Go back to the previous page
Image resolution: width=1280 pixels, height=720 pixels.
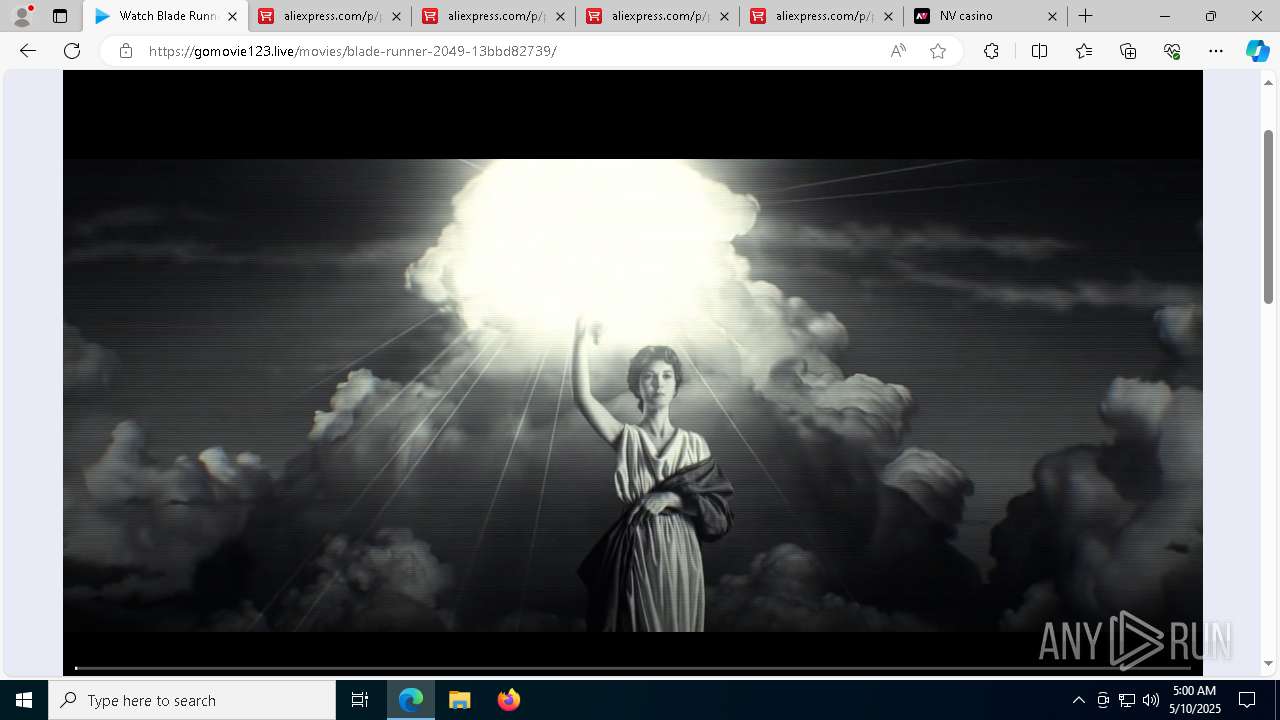tap(28, 51)
